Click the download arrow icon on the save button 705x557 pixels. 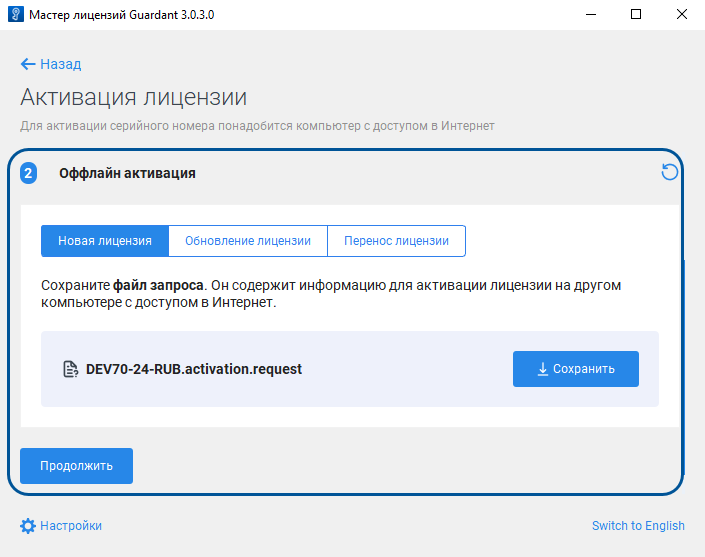click(543, 369)
